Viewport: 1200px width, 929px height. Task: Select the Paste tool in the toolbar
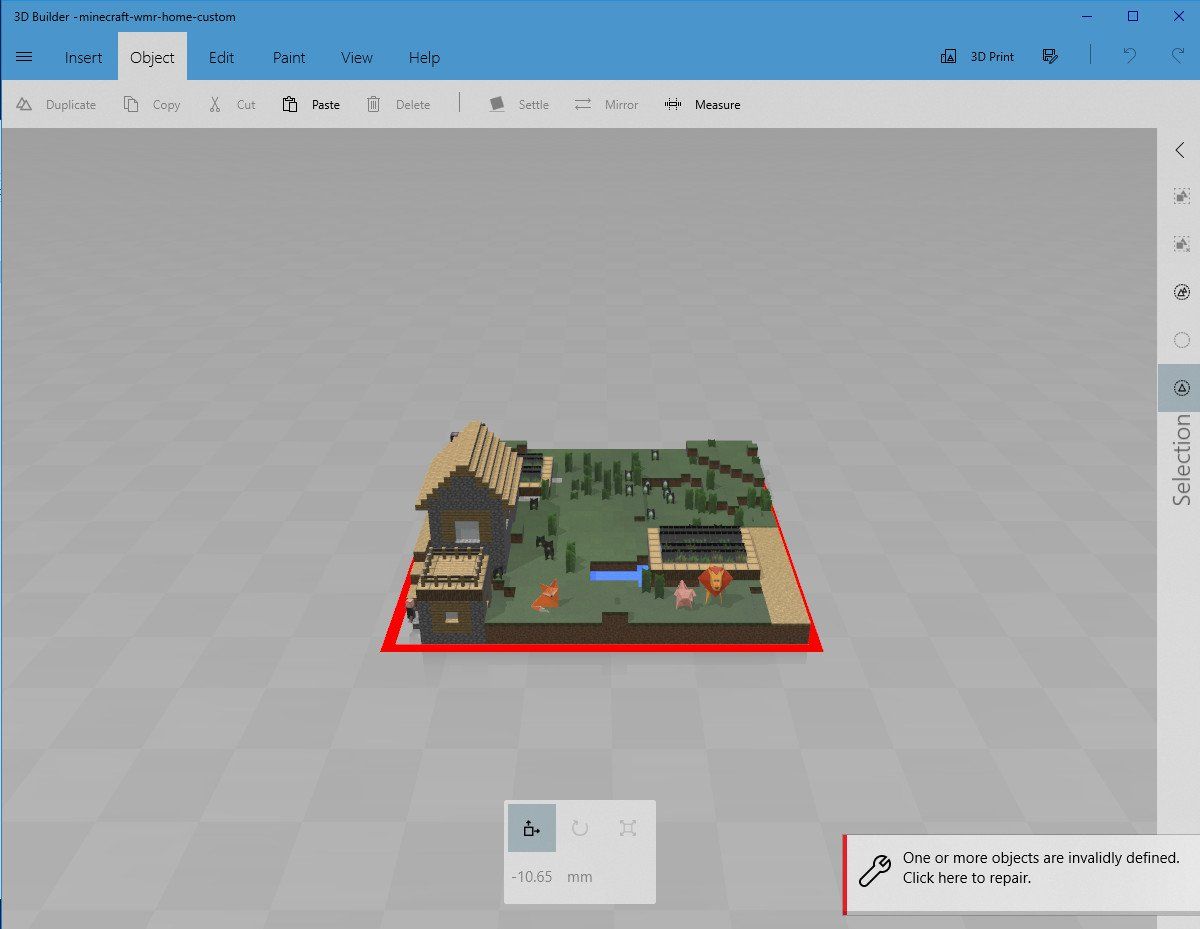[x=311, y=104]
